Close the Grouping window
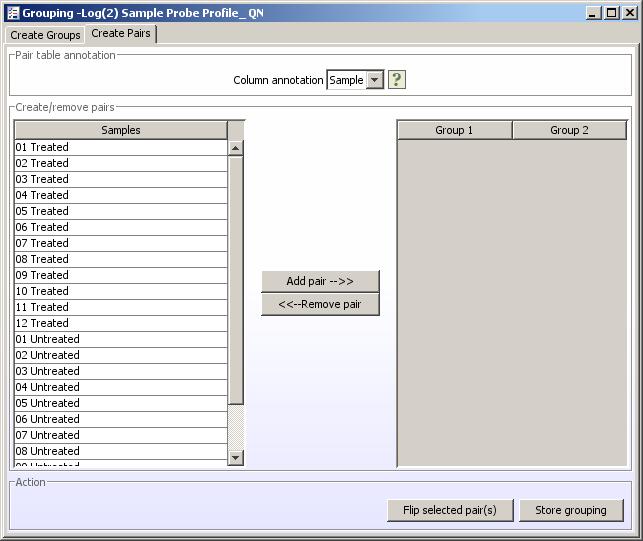 tap(629, 13)
